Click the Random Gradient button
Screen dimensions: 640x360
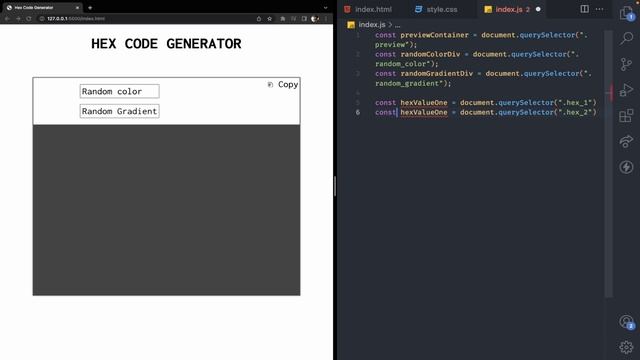click(x=120, y=111)
